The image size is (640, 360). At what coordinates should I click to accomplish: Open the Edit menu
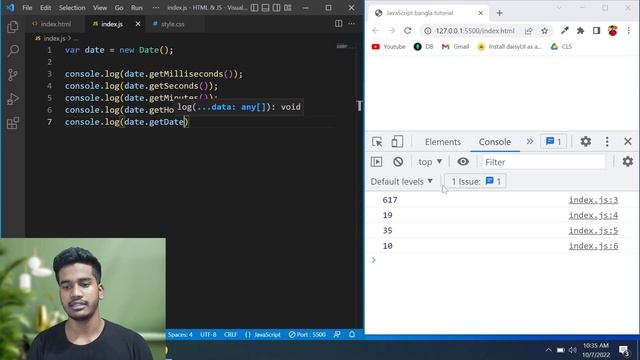(x=46, y=8)
